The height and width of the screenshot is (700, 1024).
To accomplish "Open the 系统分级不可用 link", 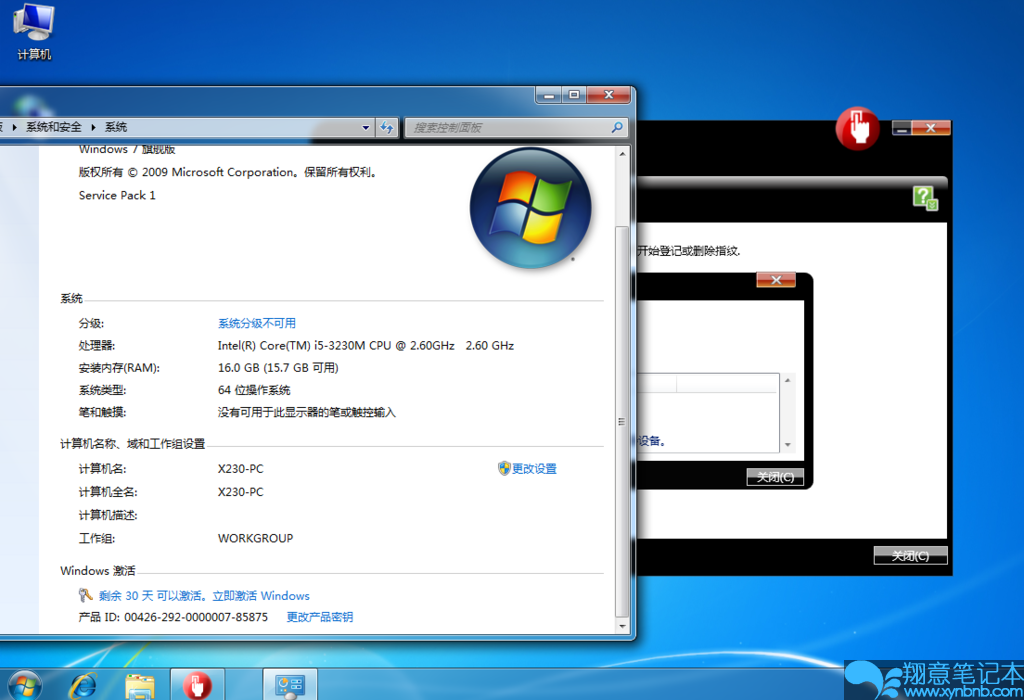I will [257, 323].
